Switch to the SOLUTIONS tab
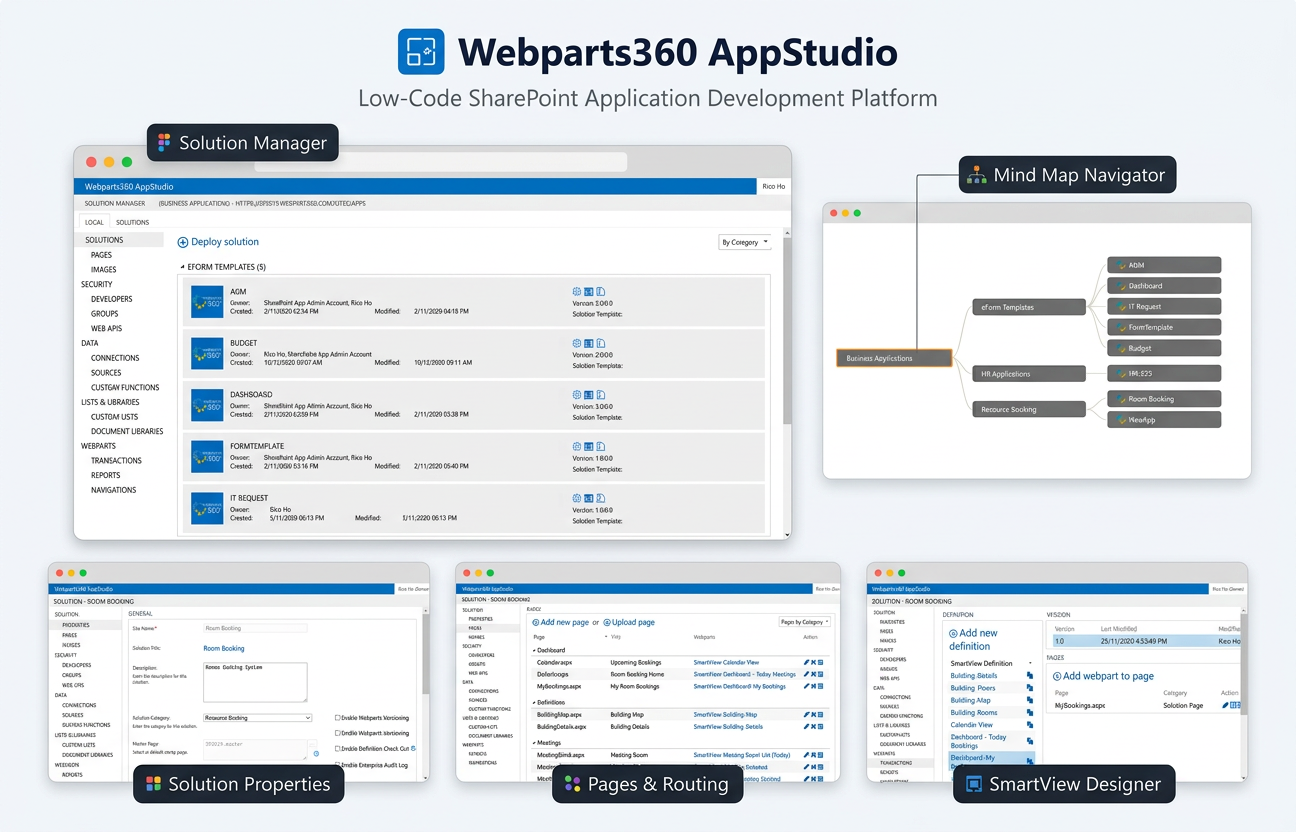The image size is (1296, 832). (x=133, y=221)
